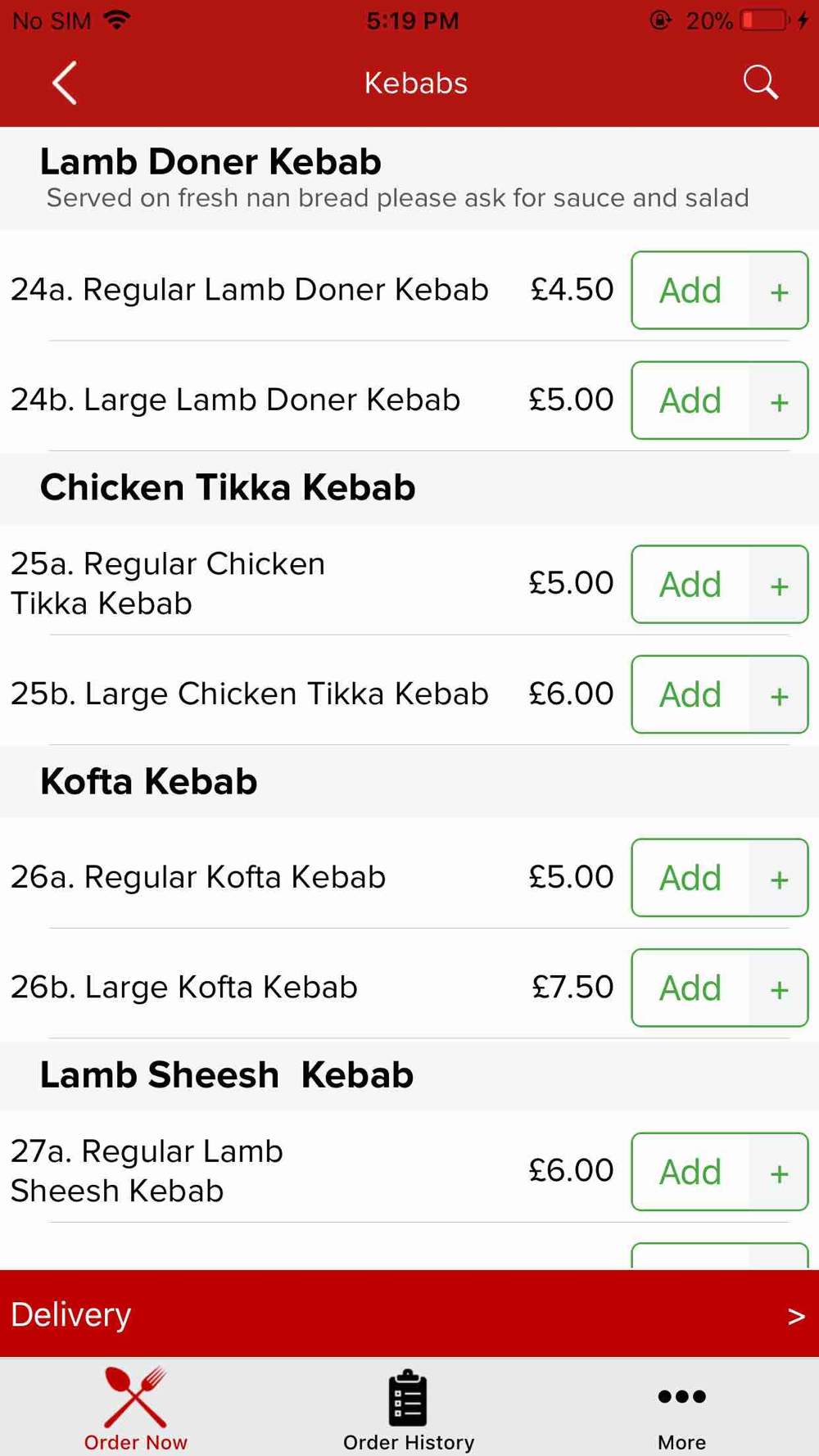This screenshot has width=819, height=1456.
Task: Select the 24b Large Lamb Doner Kebab item name
Action: click(x=235, y=400)
